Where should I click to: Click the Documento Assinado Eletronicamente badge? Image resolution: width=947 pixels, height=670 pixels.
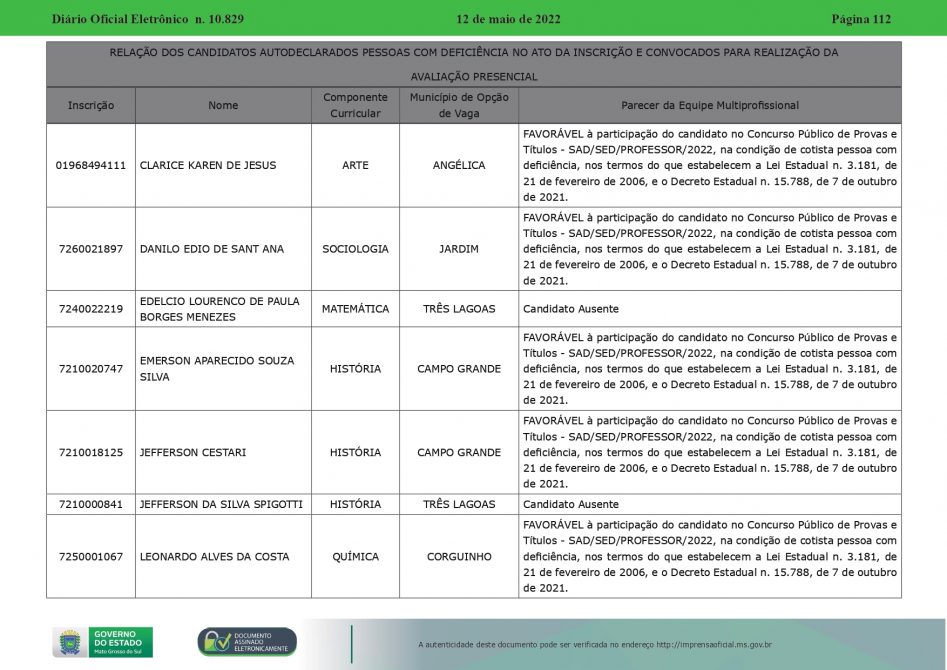(247, 642)
